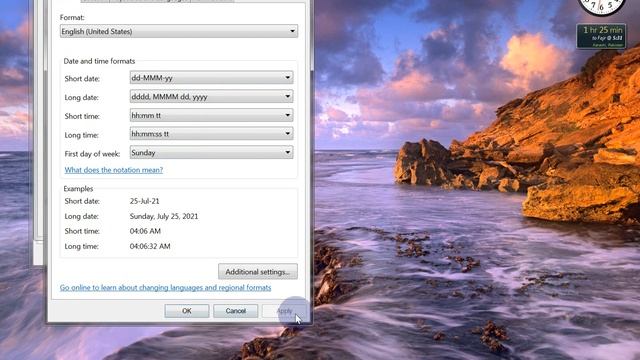The image size is (640, 360).
Task: Click the Long time example 04:06:32 AM
Action: click(x=150, y=247)
